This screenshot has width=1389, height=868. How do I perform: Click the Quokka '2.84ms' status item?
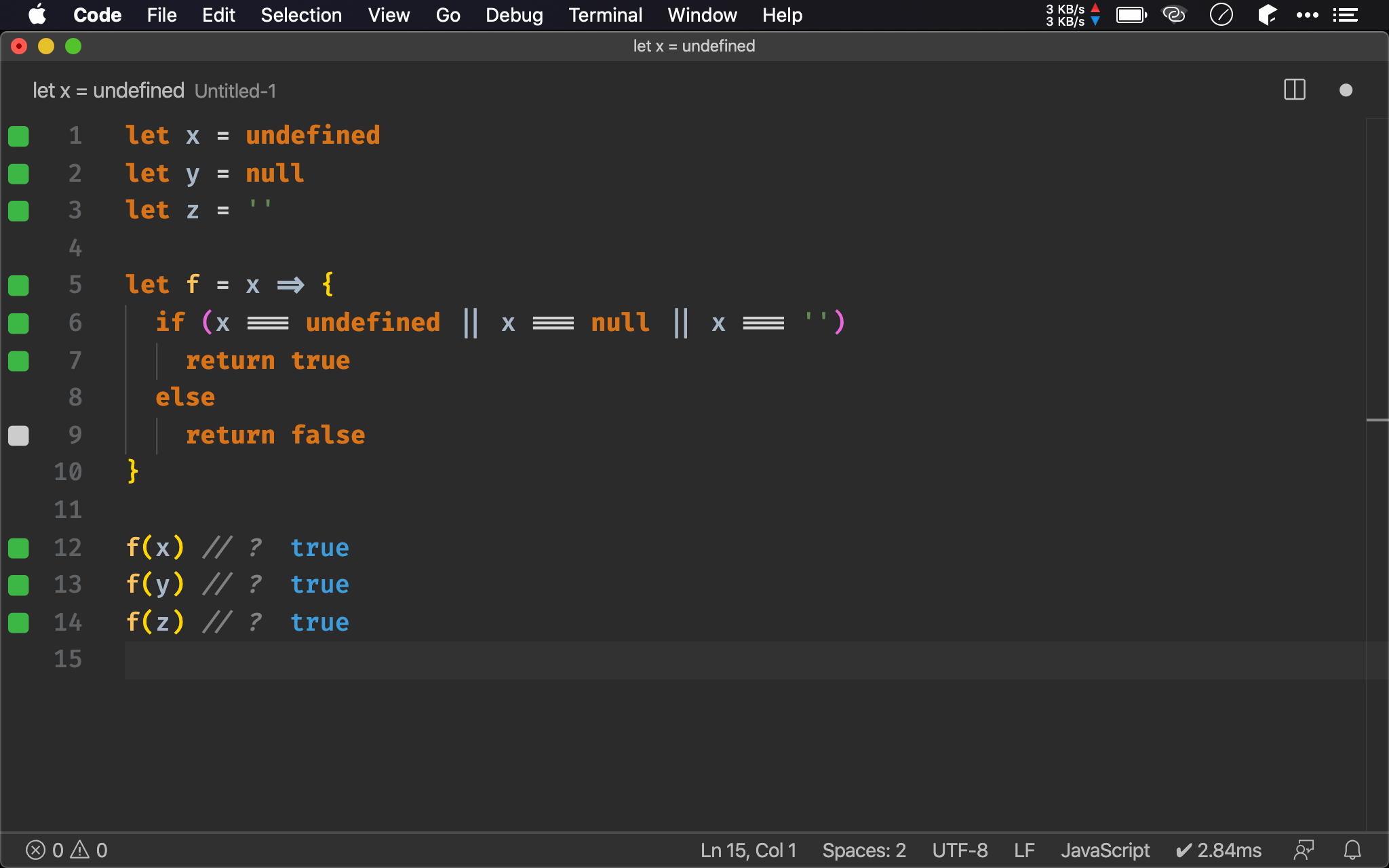coord(1218,850)
